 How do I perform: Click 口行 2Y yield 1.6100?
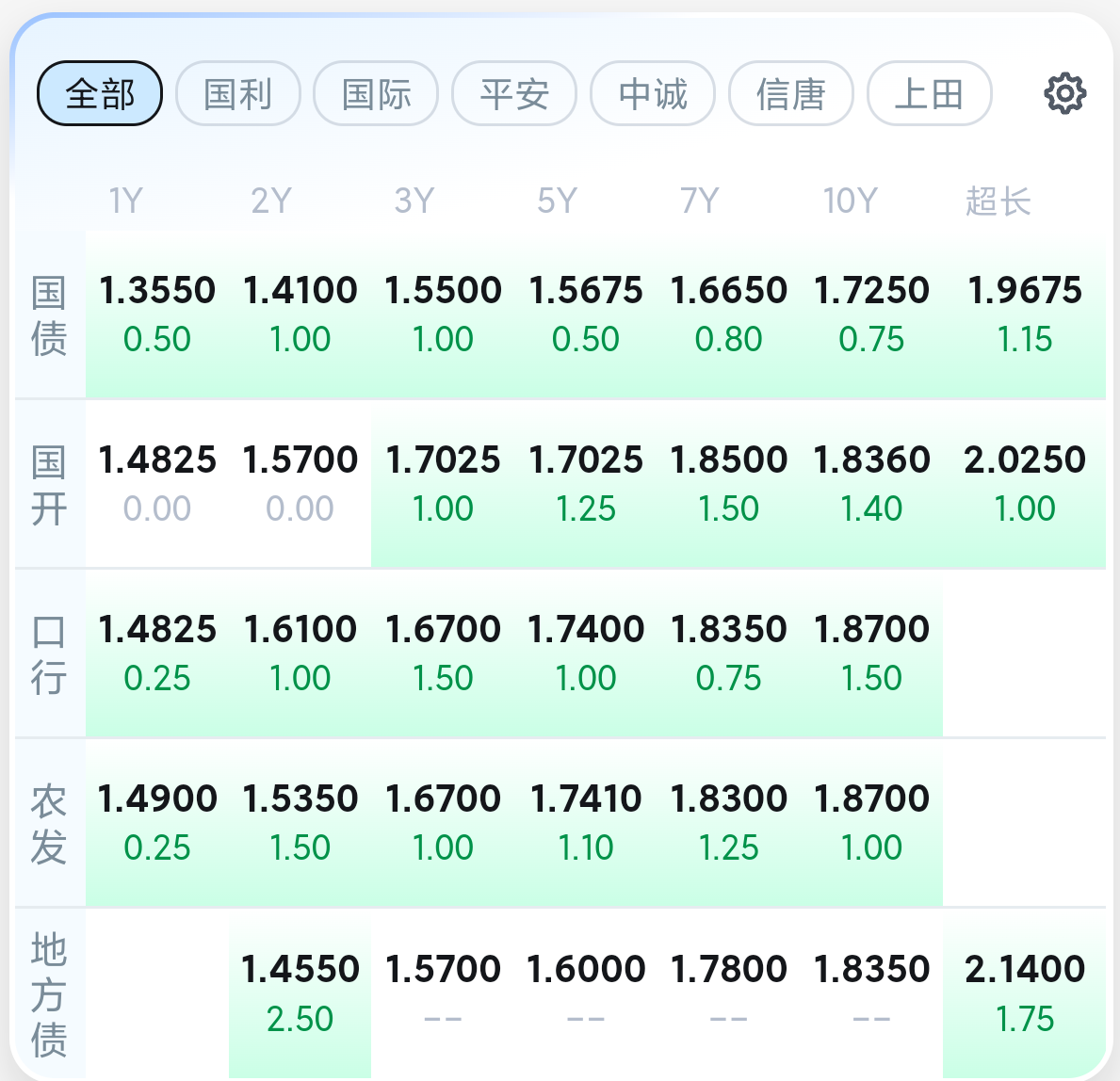point(300,653)
